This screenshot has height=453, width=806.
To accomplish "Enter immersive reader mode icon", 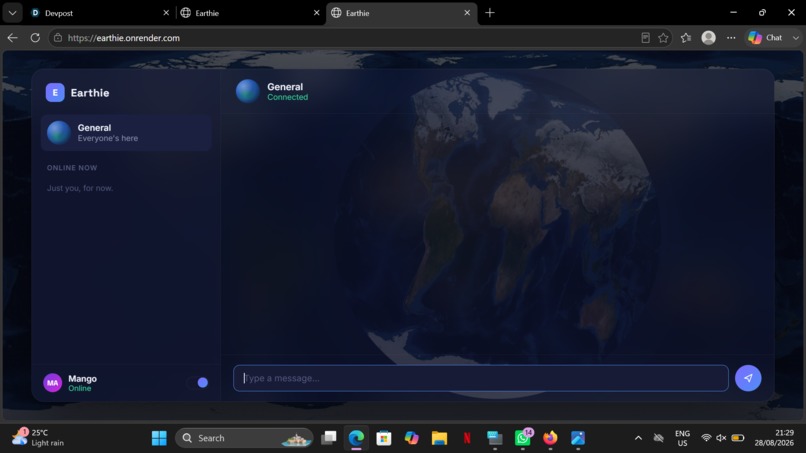I will pos(645,38).
